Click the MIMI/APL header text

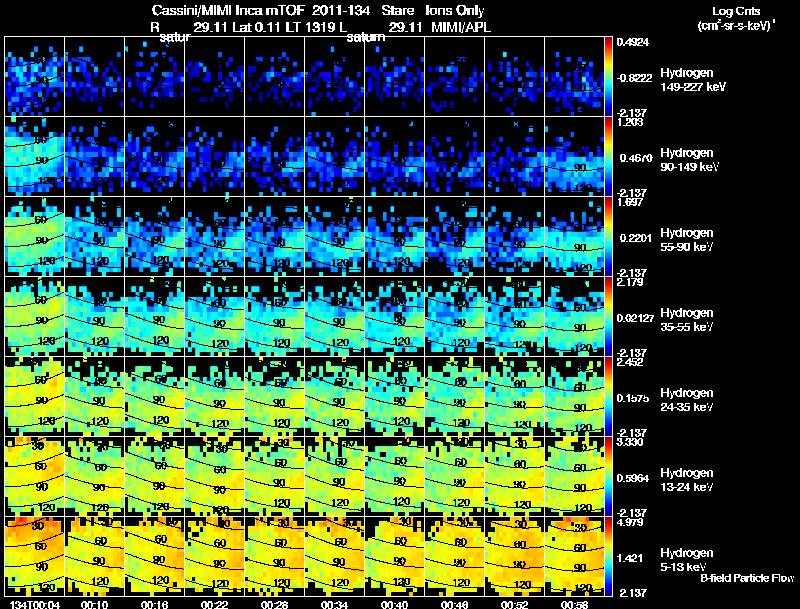pos(461,27)
